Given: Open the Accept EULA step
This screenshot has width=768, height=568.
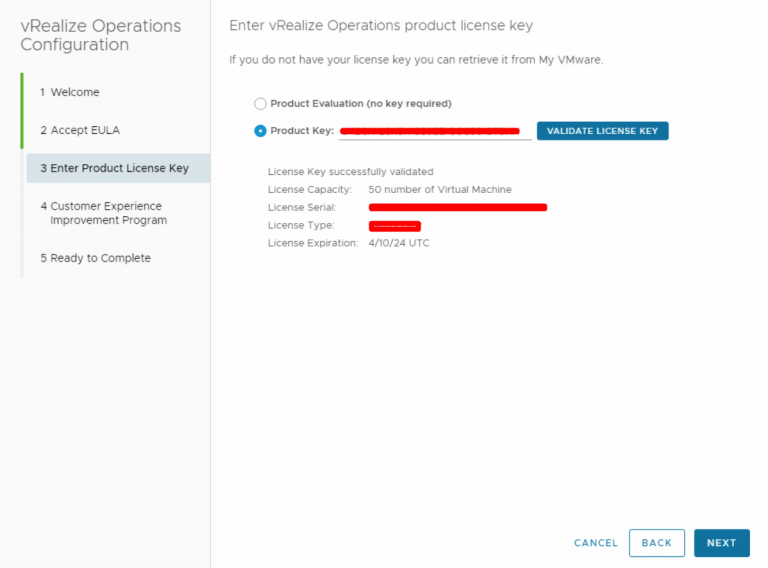Looking at the screenshot, I should (x=80, y=130).
